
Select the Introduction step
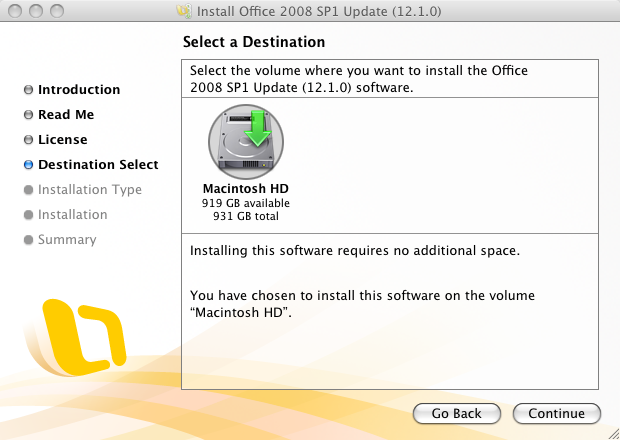[x=72, y=90]
